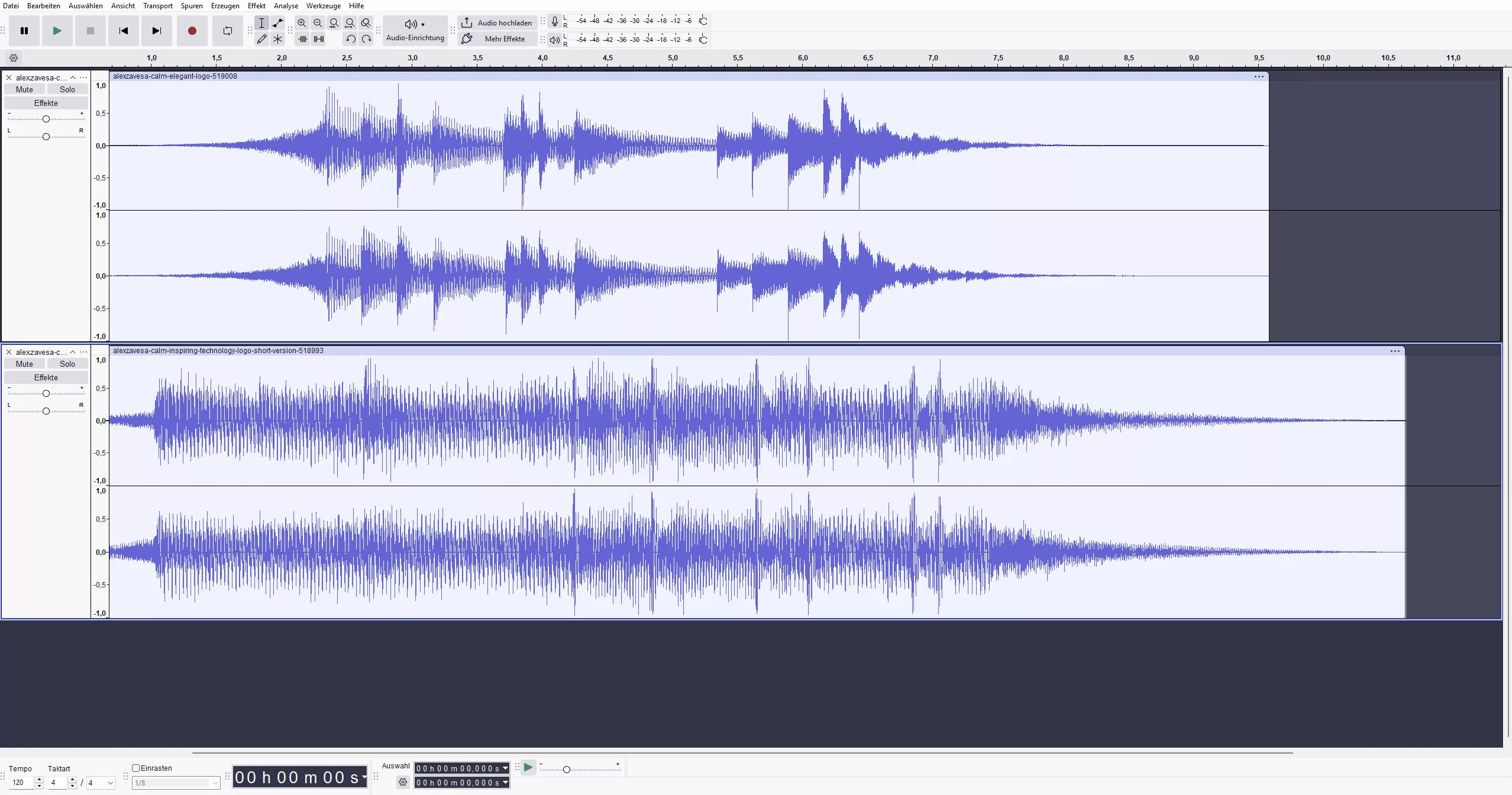The height and width of the screenshot is (795, 1512).
Task: Undo the last action
Action: (351, 39)
